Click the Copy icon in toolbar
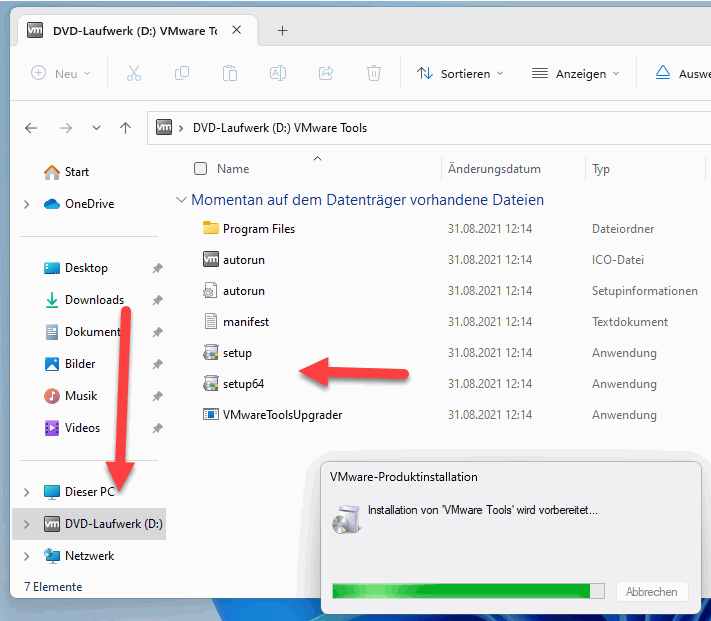The image size is (711, 621). (x=182, y=73)
